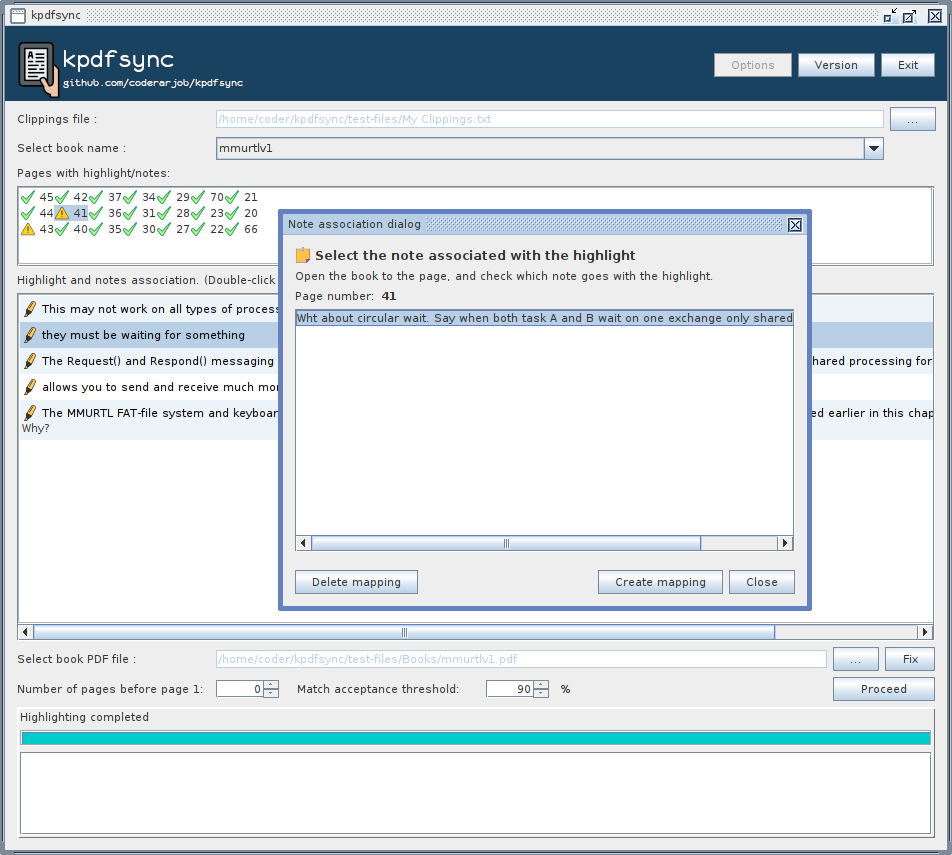Select page 30 in pages list
This screenshot has width=952, height=855.
[140, 230]
